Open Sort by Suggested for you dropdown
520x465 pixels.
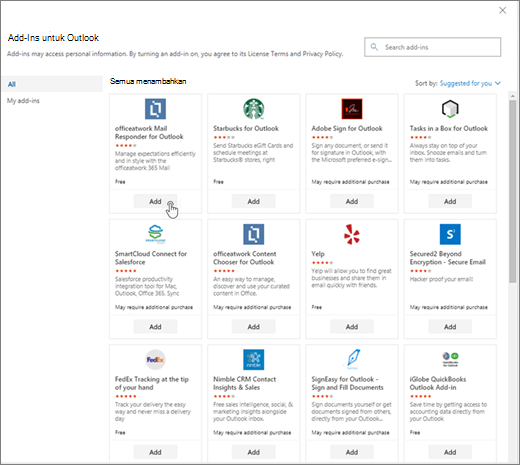click(x=470, y=83)
